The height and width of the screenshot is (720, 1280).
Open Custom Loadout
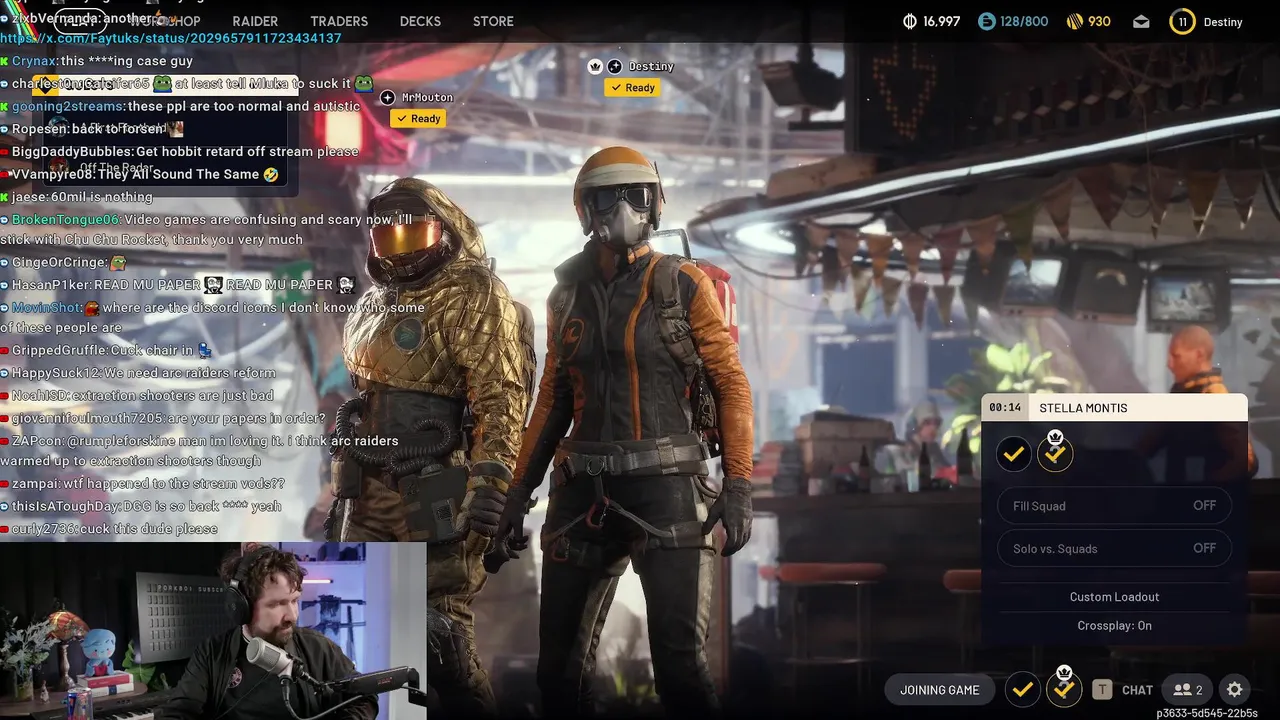pyautogui.click(x=1115, y=597)
